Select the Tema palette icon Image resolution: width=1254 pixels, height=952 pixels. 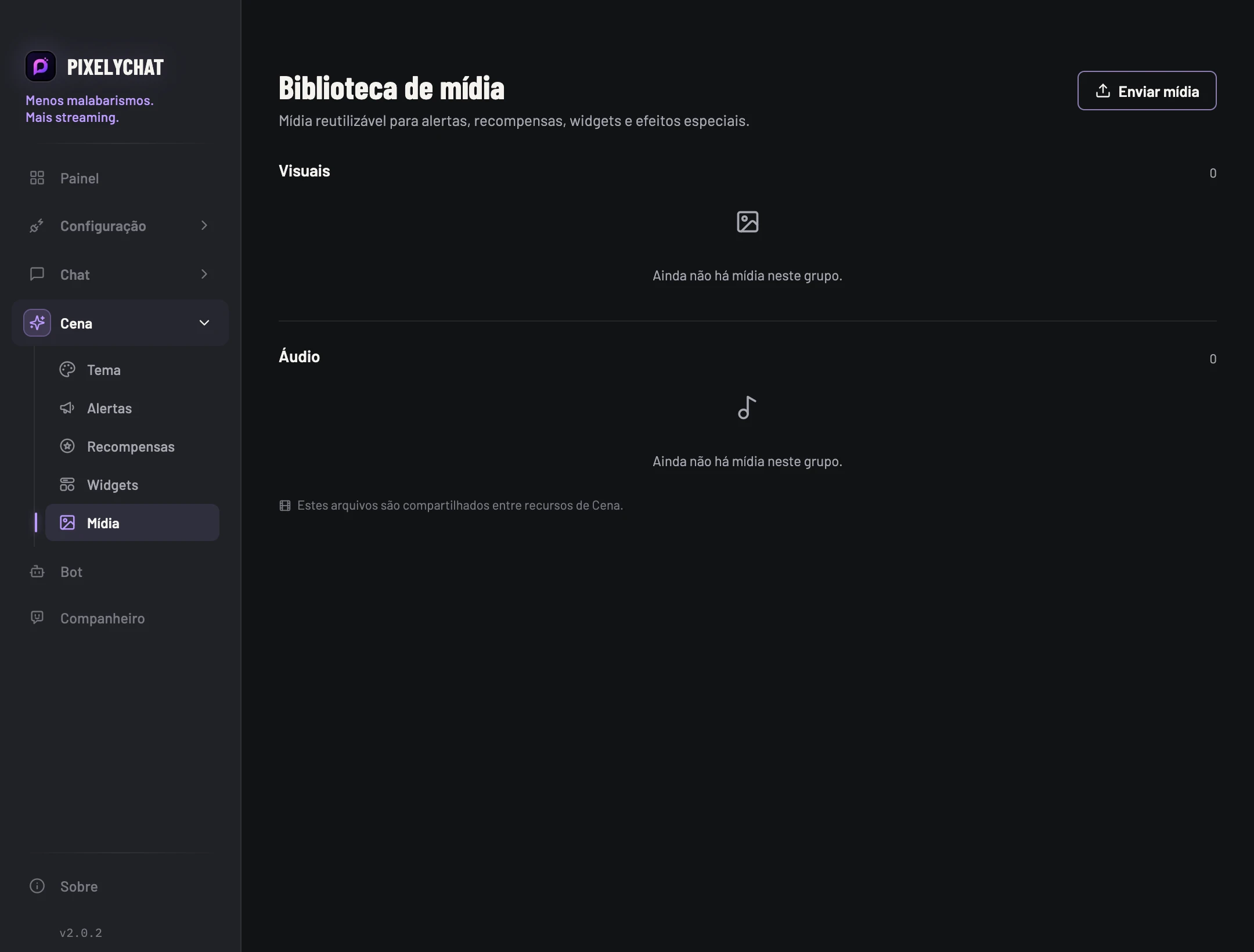click(x=67, y=369)
